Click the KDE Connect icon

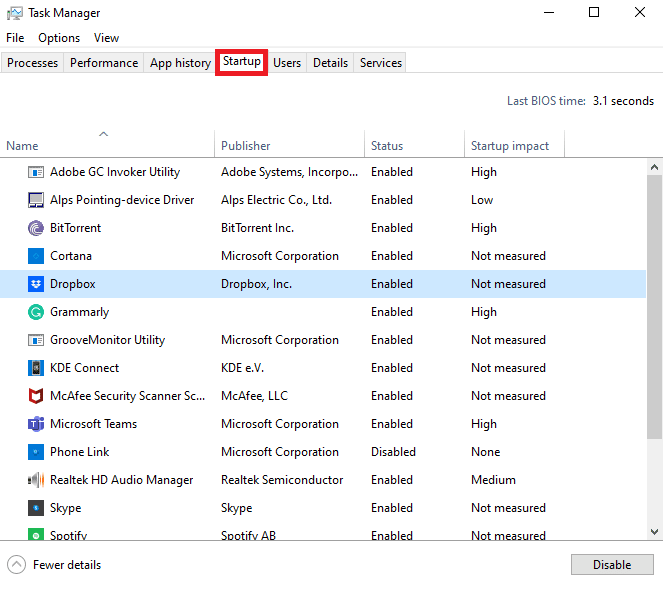coord(36,368)
